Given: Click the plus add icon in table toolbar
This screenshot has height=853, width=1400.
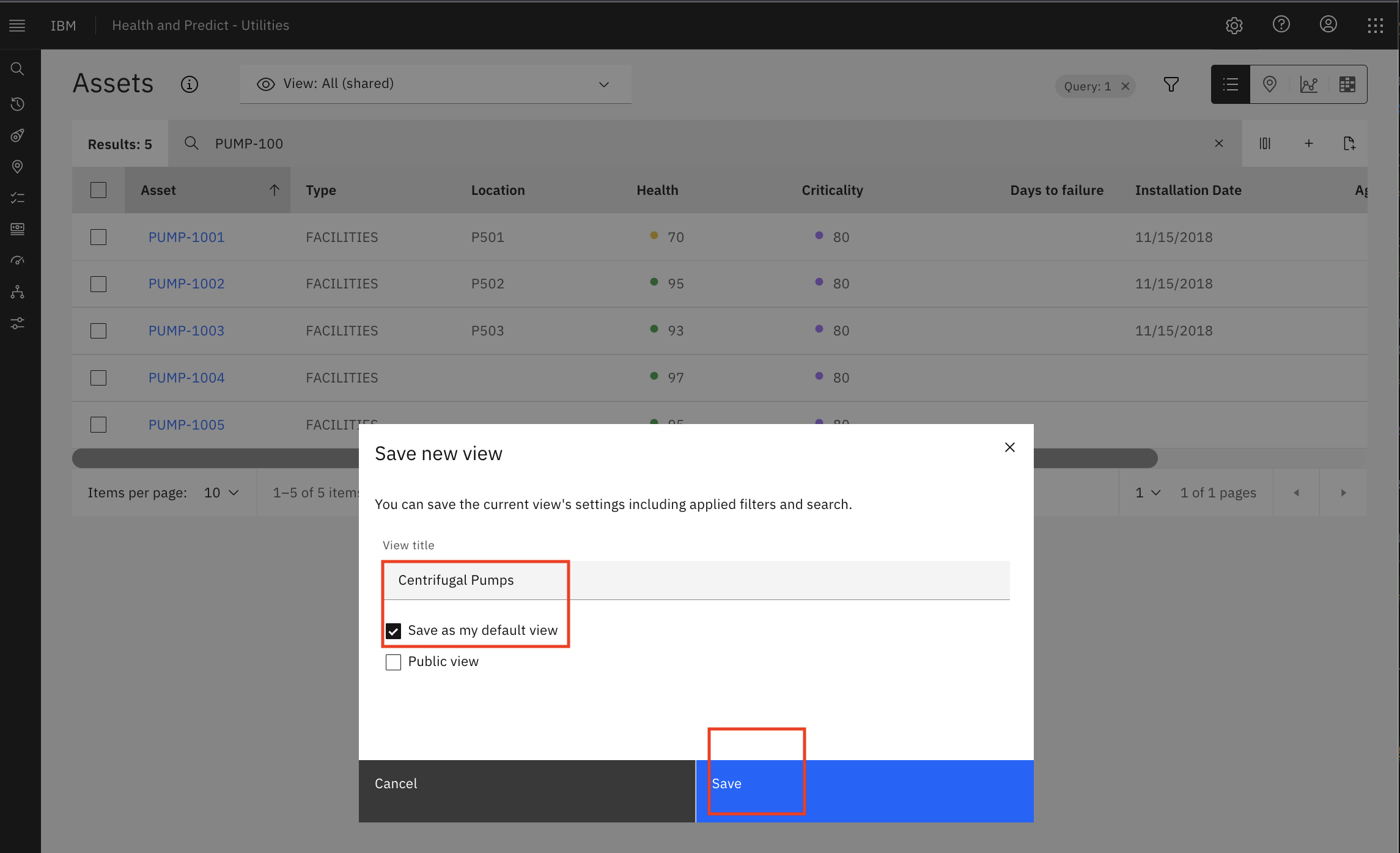Looking at the screenshot, I should (x=1308, y=144).
